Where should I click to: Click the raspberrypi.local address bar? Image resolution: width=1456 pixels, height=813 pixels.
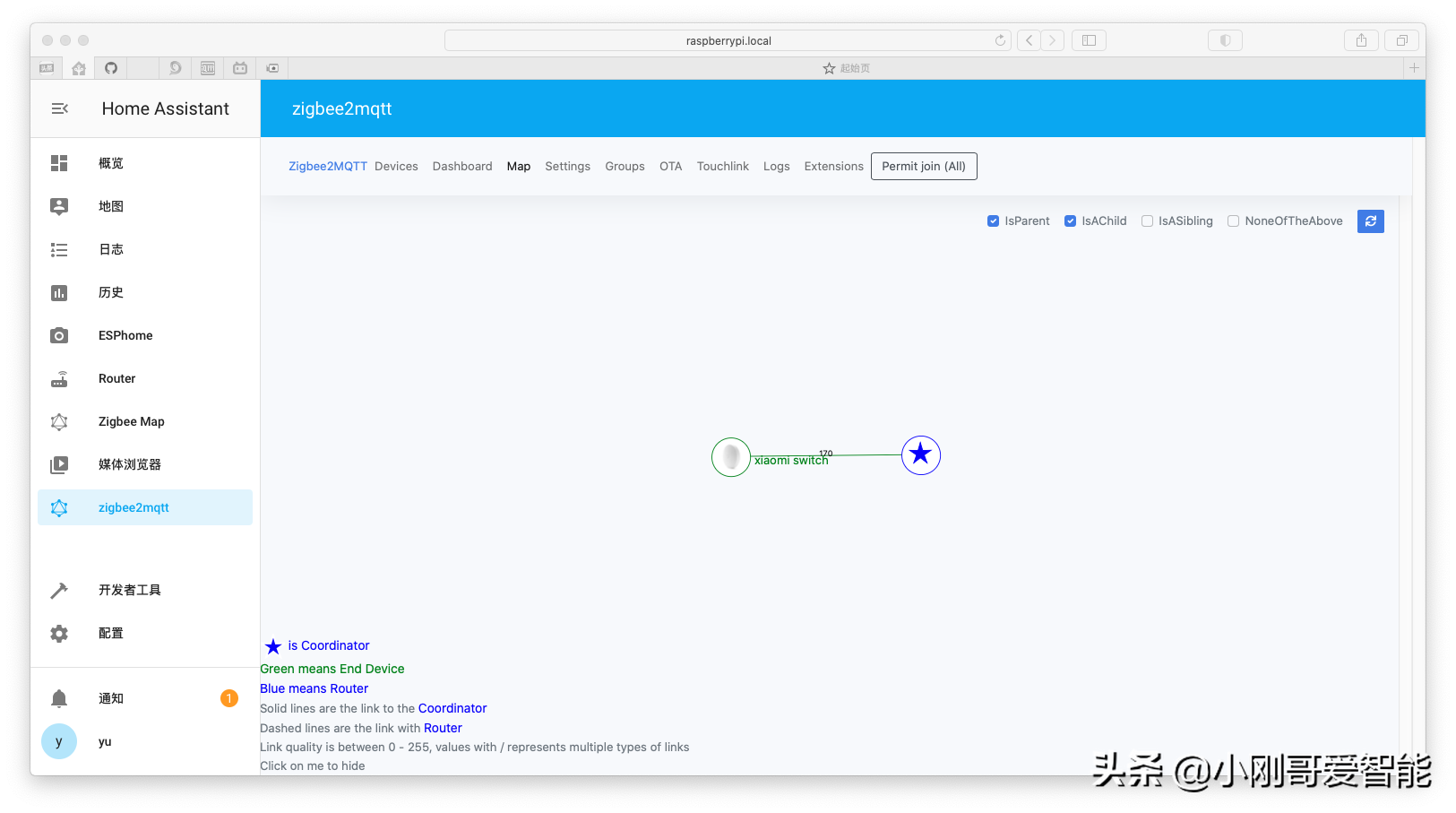728,40
